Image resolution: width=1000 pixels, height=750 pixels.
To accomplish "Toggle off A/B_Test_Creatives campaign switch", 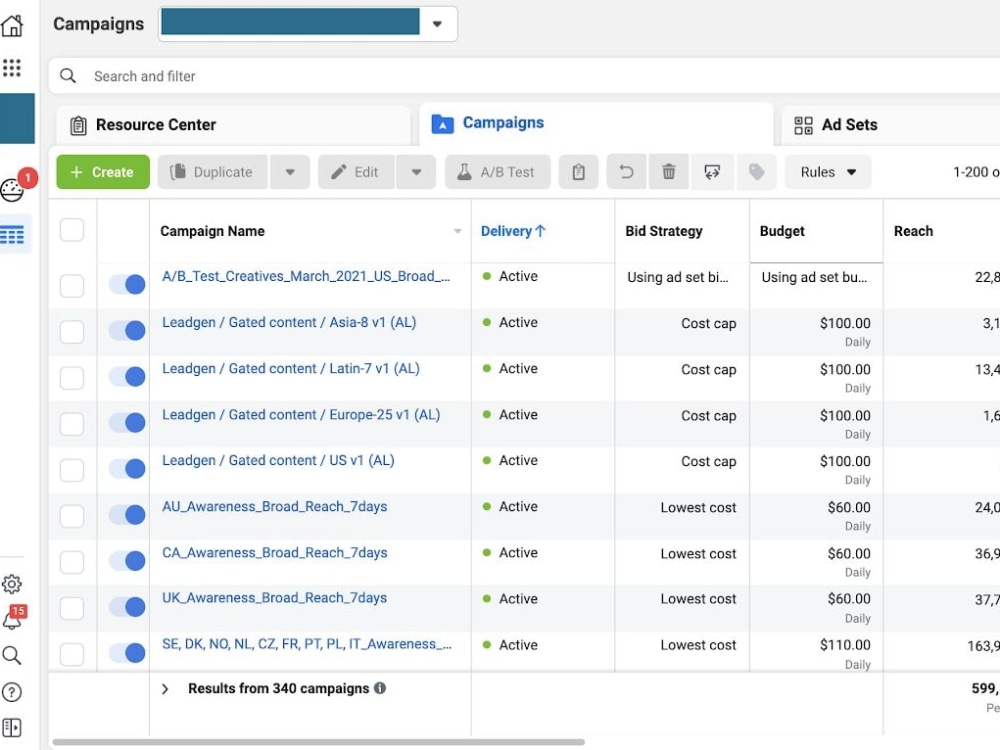I will [x=127, y=284].
